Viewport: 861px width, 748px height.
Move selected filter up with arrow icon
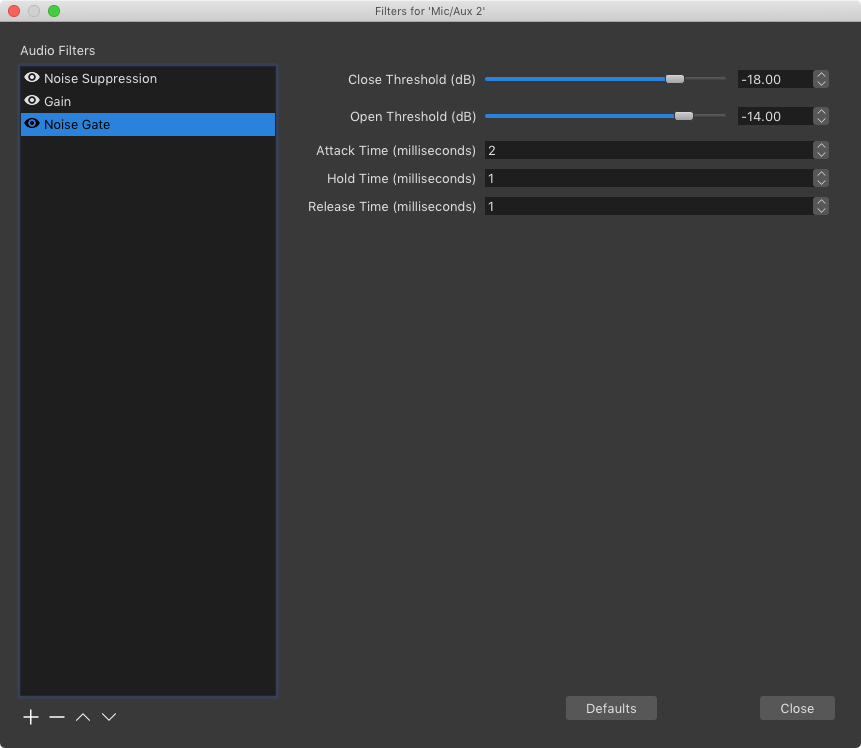(83, 717)
